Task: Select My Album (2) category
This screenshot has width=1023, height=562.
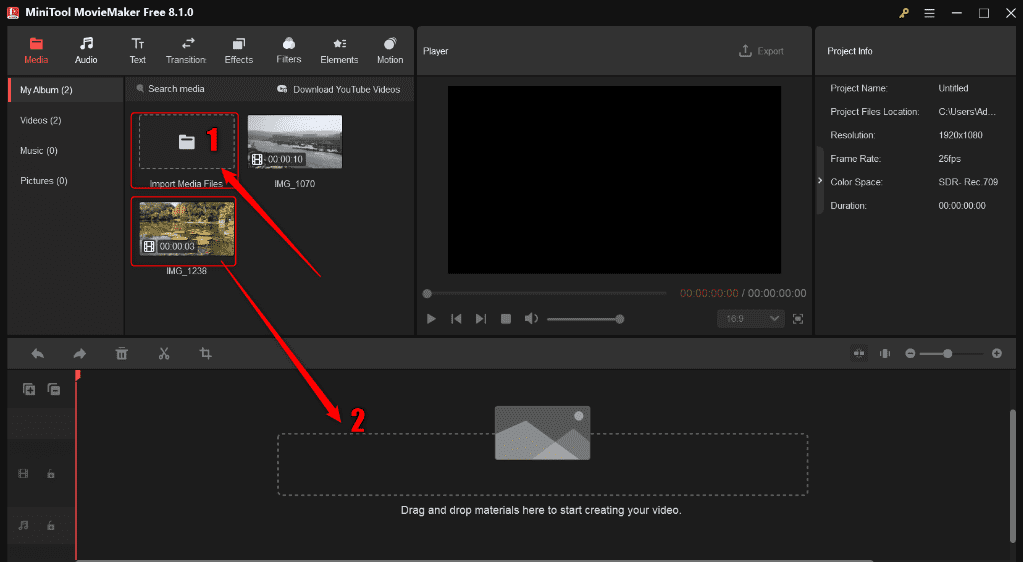Action: coord(65,90)
